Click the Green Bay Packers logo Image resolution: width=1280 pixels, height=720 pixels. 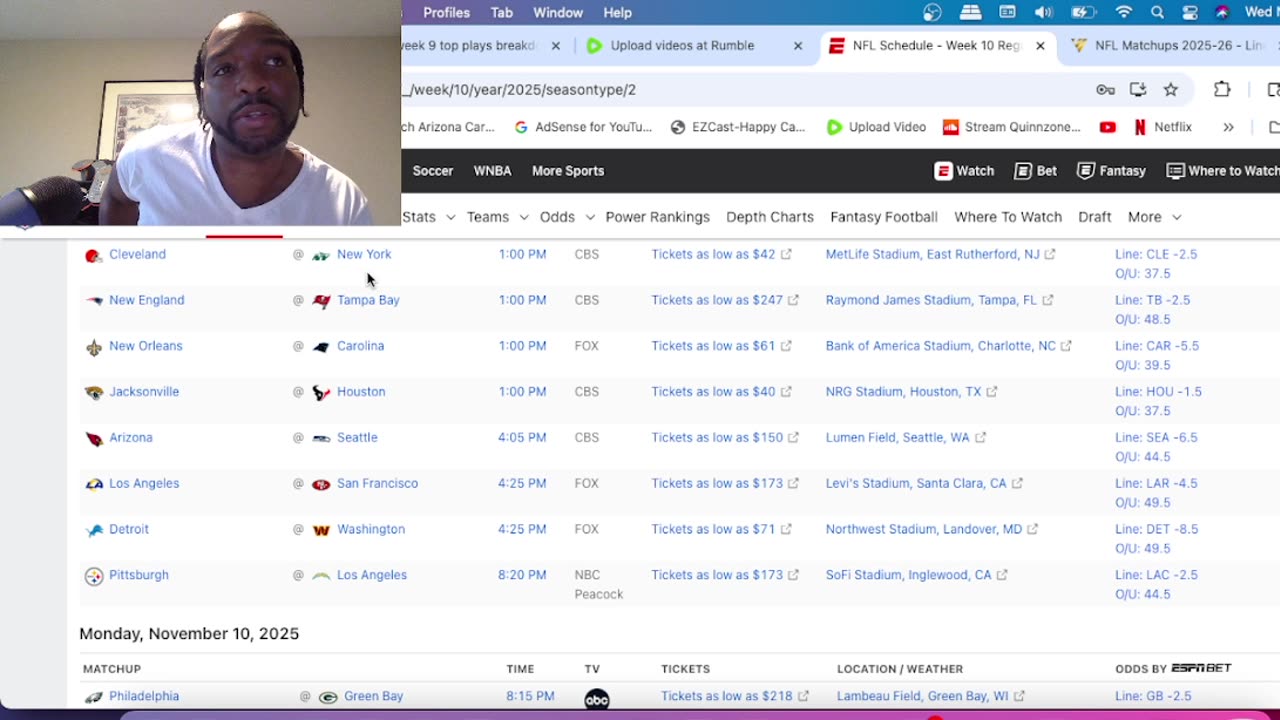pos(328,698)
